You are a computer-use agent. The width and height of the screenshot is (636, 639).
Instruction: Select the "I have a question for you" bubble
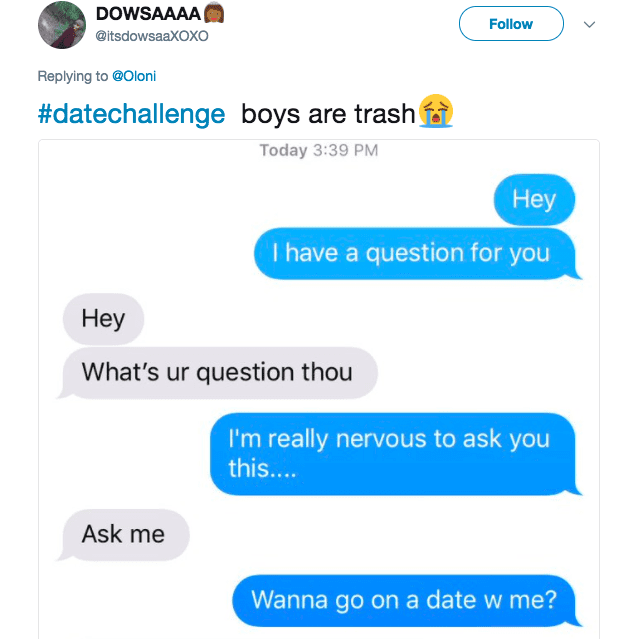pyautogui.click(x=416, y=253)
